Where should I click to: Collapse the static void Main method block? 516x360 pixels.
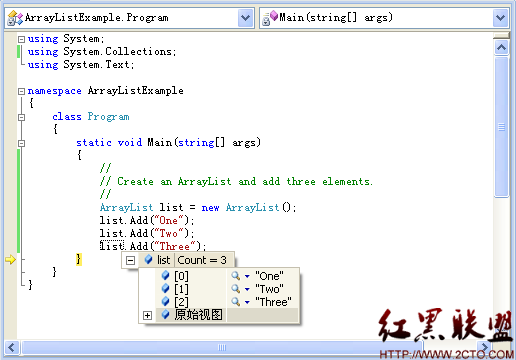(x=21, y=143)
